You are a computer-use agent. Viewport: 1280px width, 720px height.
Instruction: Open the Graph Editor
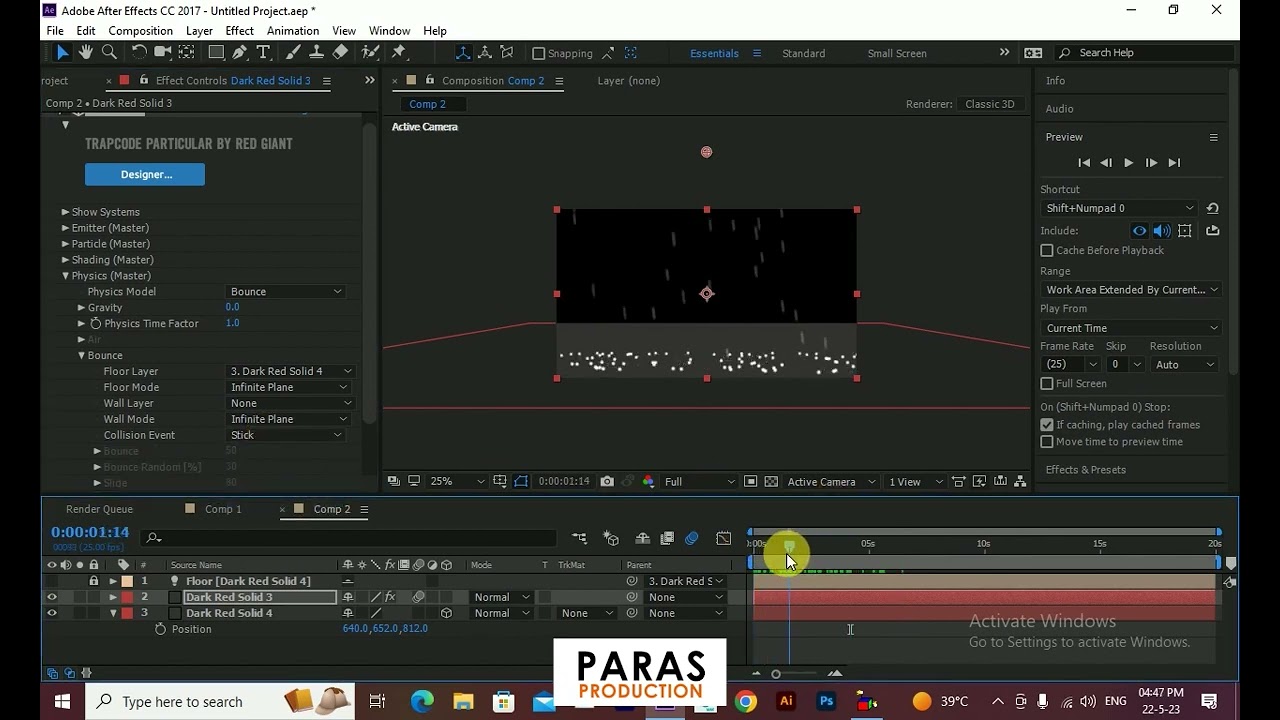coord(724,538)
